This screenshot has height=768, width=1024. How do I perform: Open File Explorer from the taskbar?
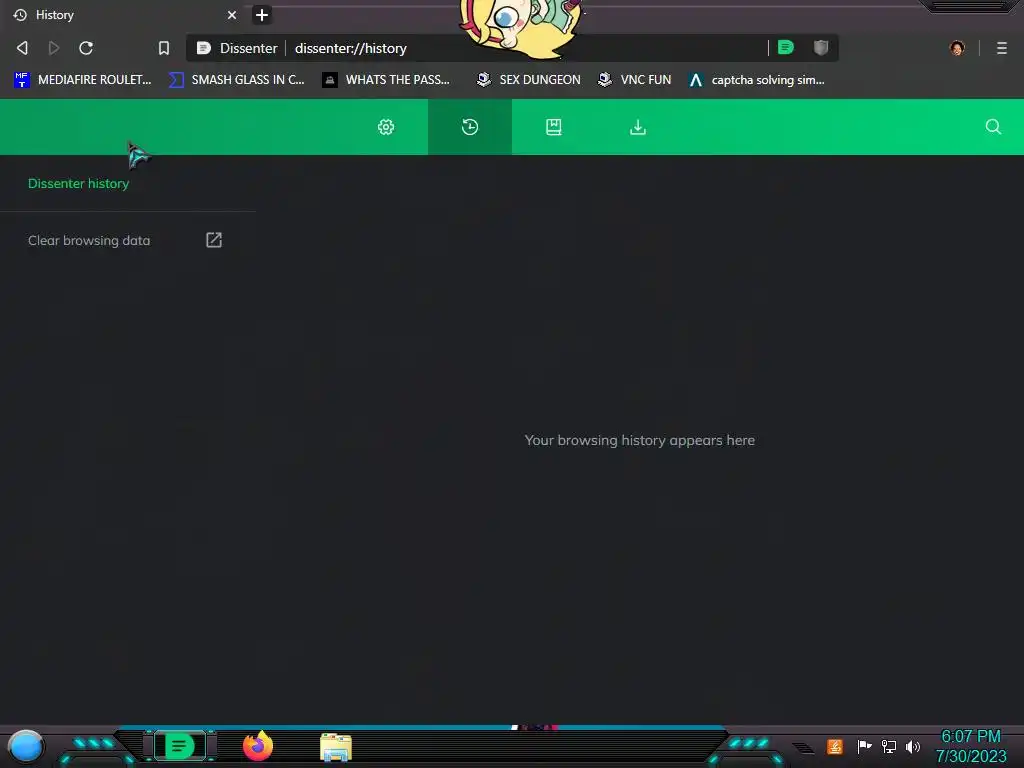tap(336, 747)
